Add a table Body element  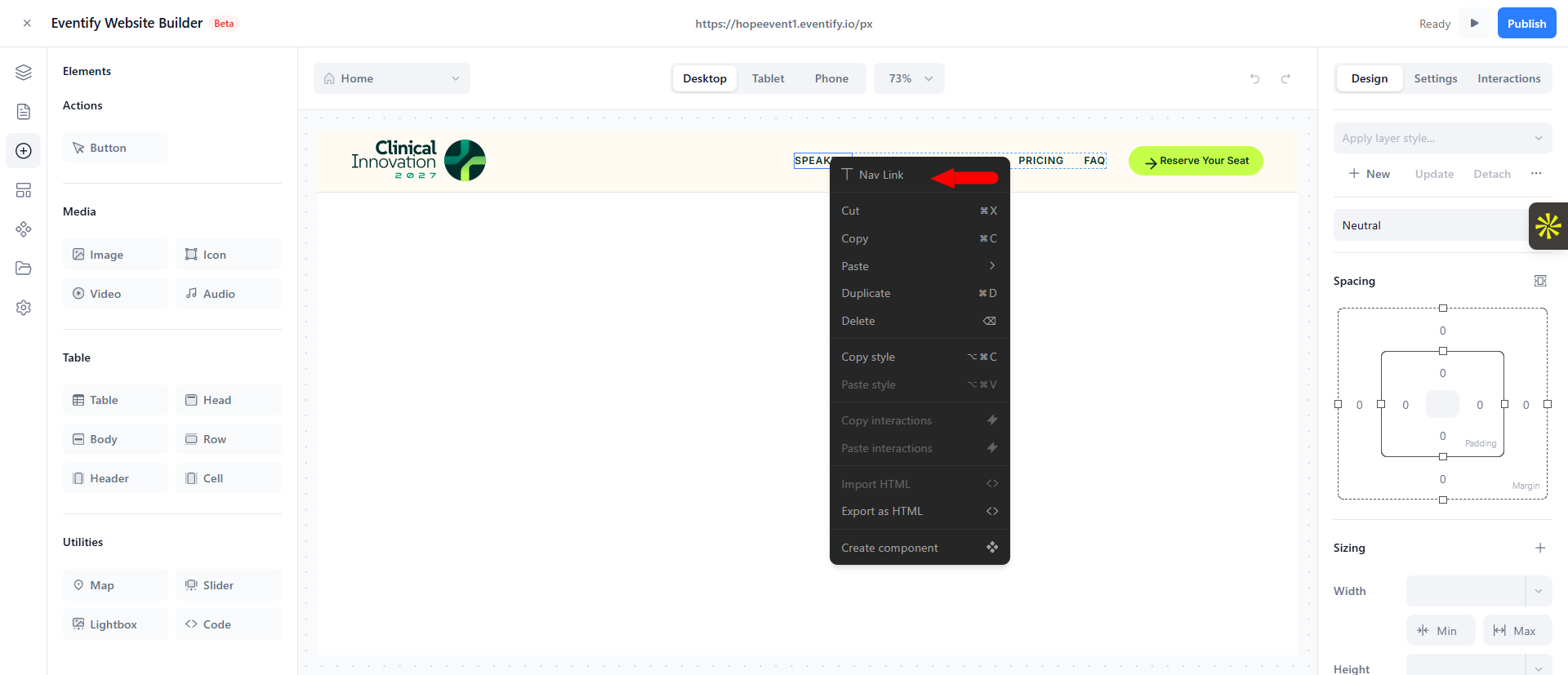pos(115,439)
